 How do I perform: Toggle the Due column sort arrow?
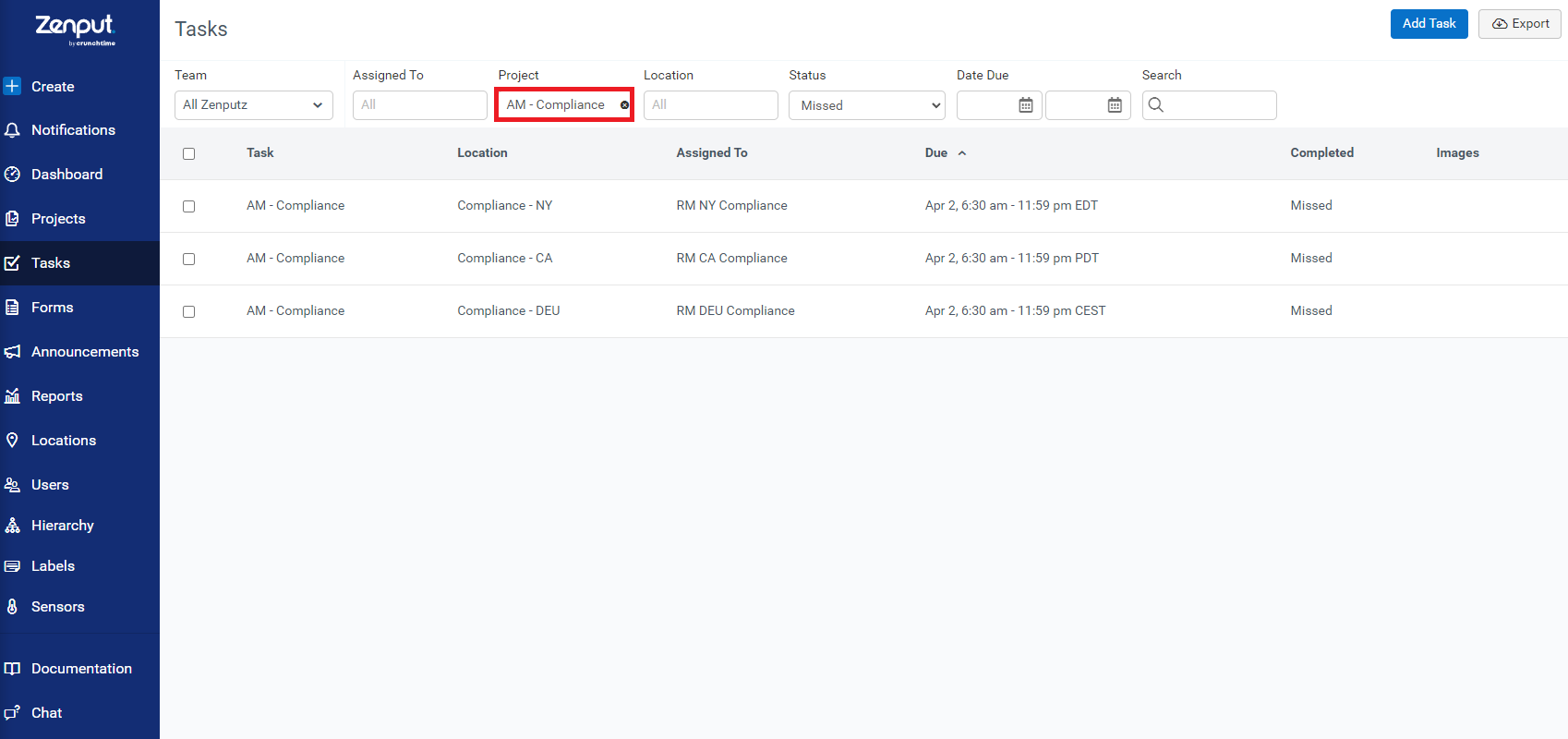click(961, 153)
